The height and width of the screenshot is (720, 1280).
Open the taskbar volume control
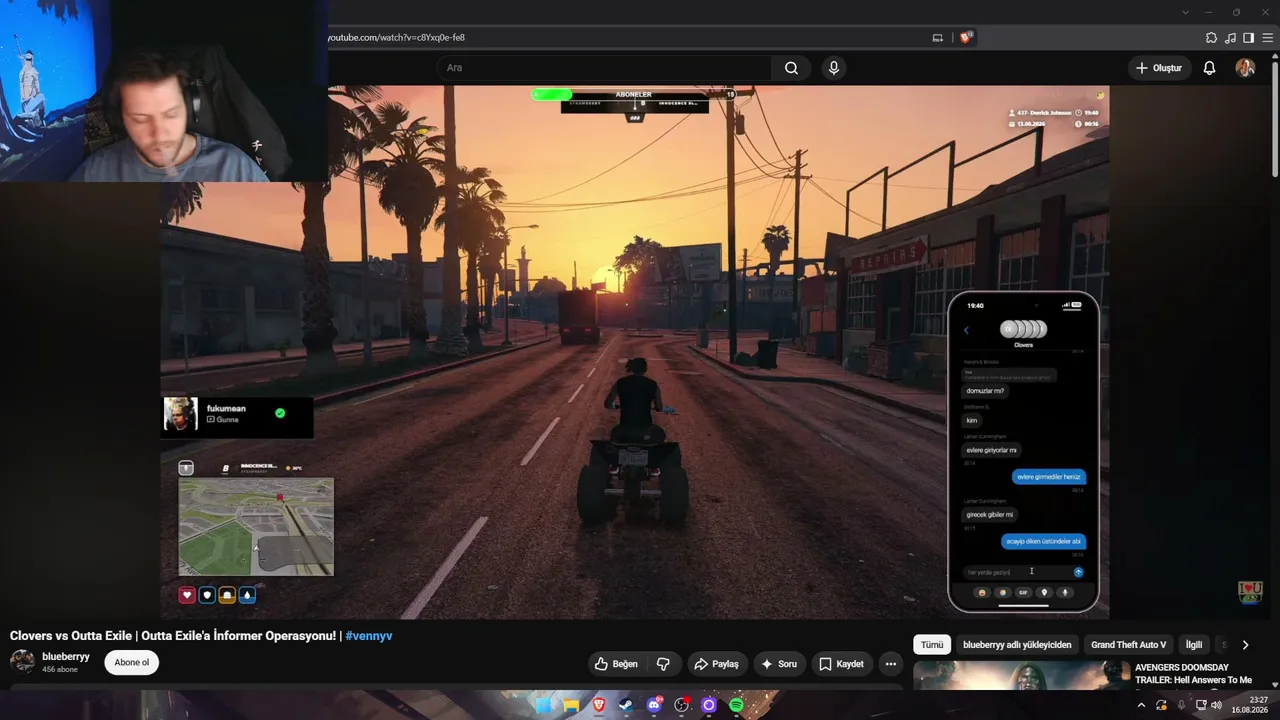[x=1216, y=705]
